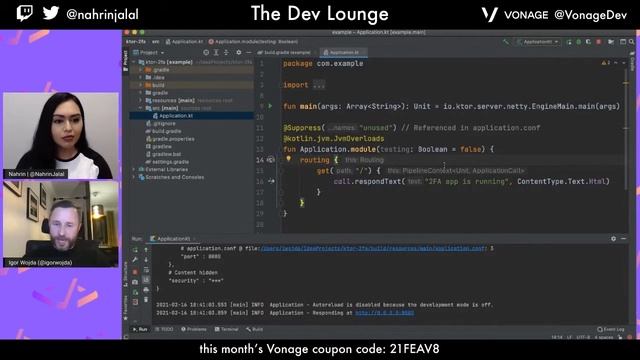
Task: Click the red stop button in top toolbar
Action: (599, 42)
